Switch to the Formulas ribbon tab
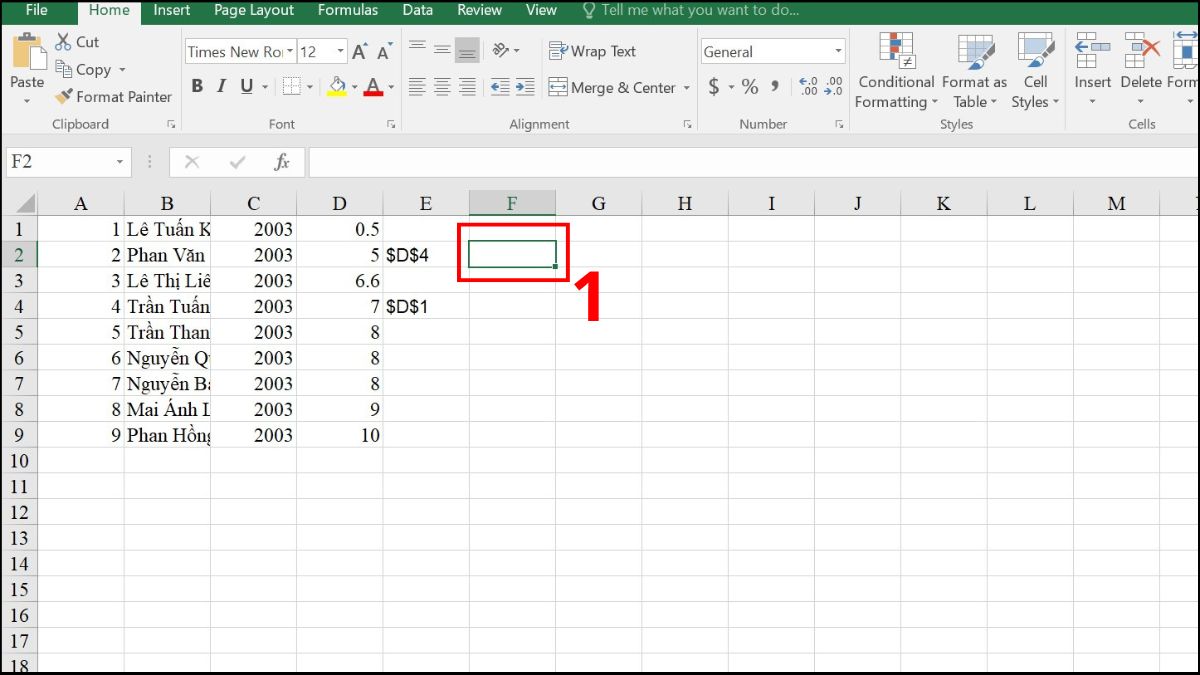The image size is (1200, 675). point(347,11)
